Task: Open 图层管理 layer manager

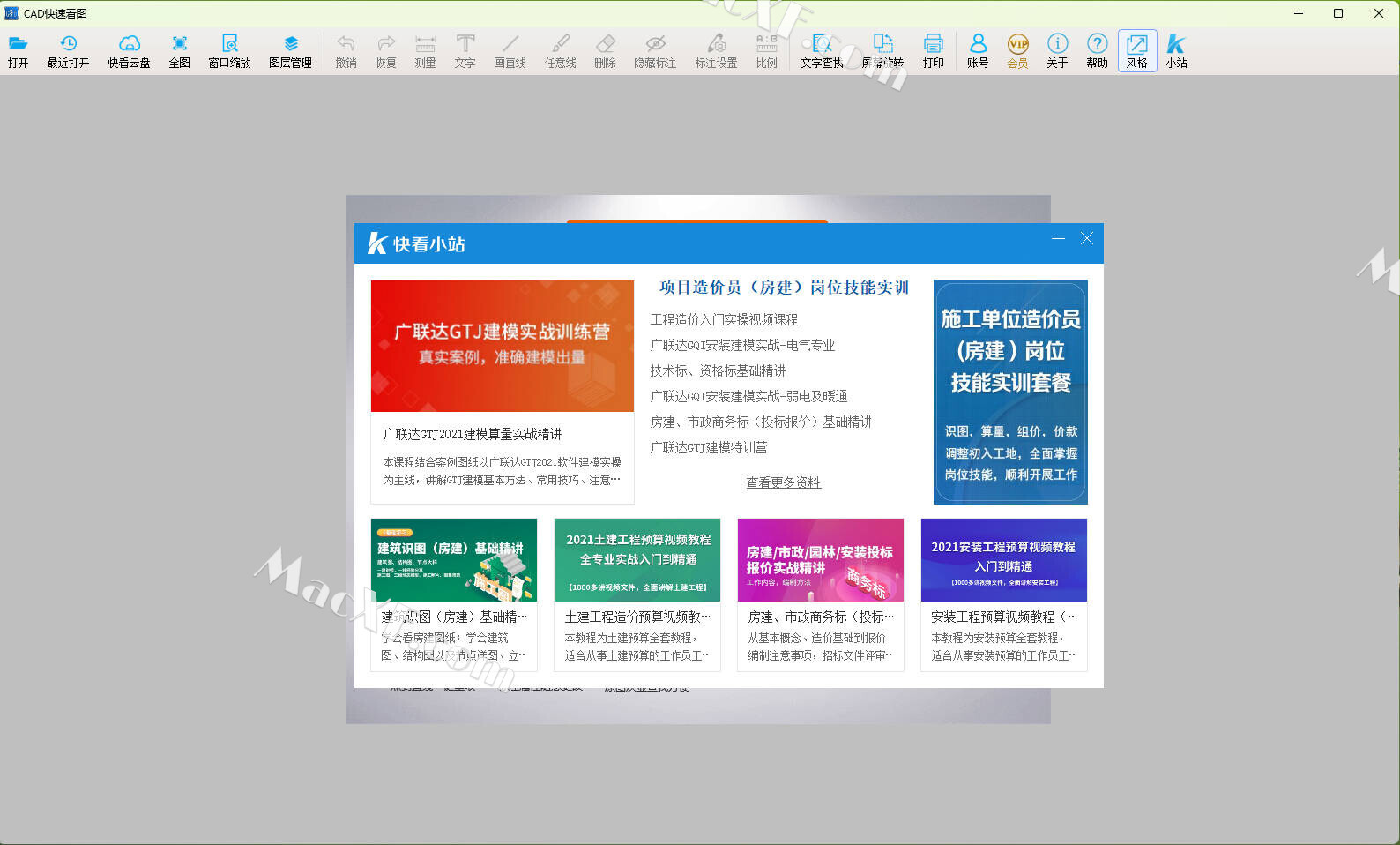Action: click(x=291, y=51)
